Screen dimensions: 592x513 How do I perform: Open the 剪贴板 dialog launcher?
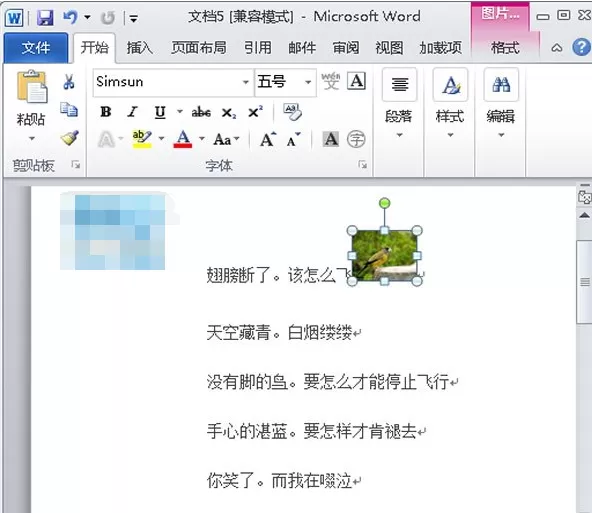pyautogui.click(x=76, y=164)
